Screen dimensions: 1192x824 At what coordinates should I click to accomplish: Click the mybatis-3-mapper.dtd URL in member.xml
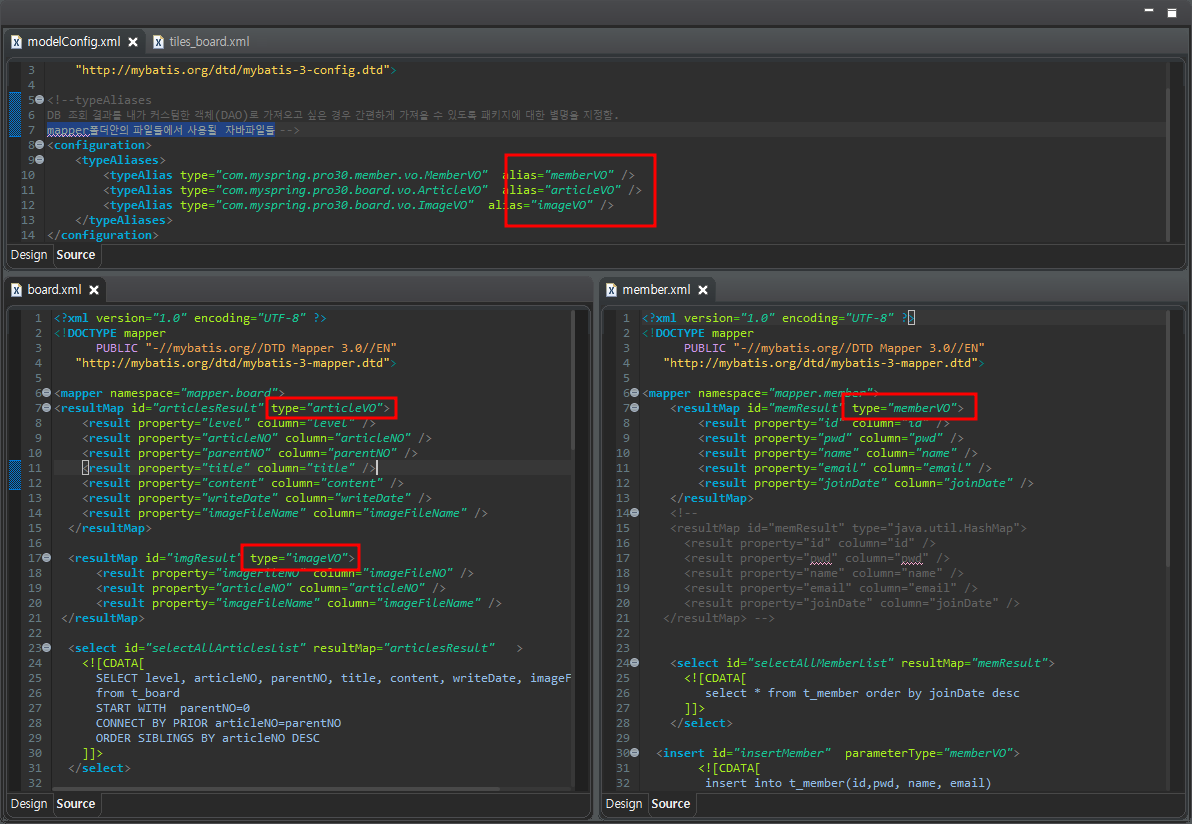pyautogui.click(x=824, y=363)
